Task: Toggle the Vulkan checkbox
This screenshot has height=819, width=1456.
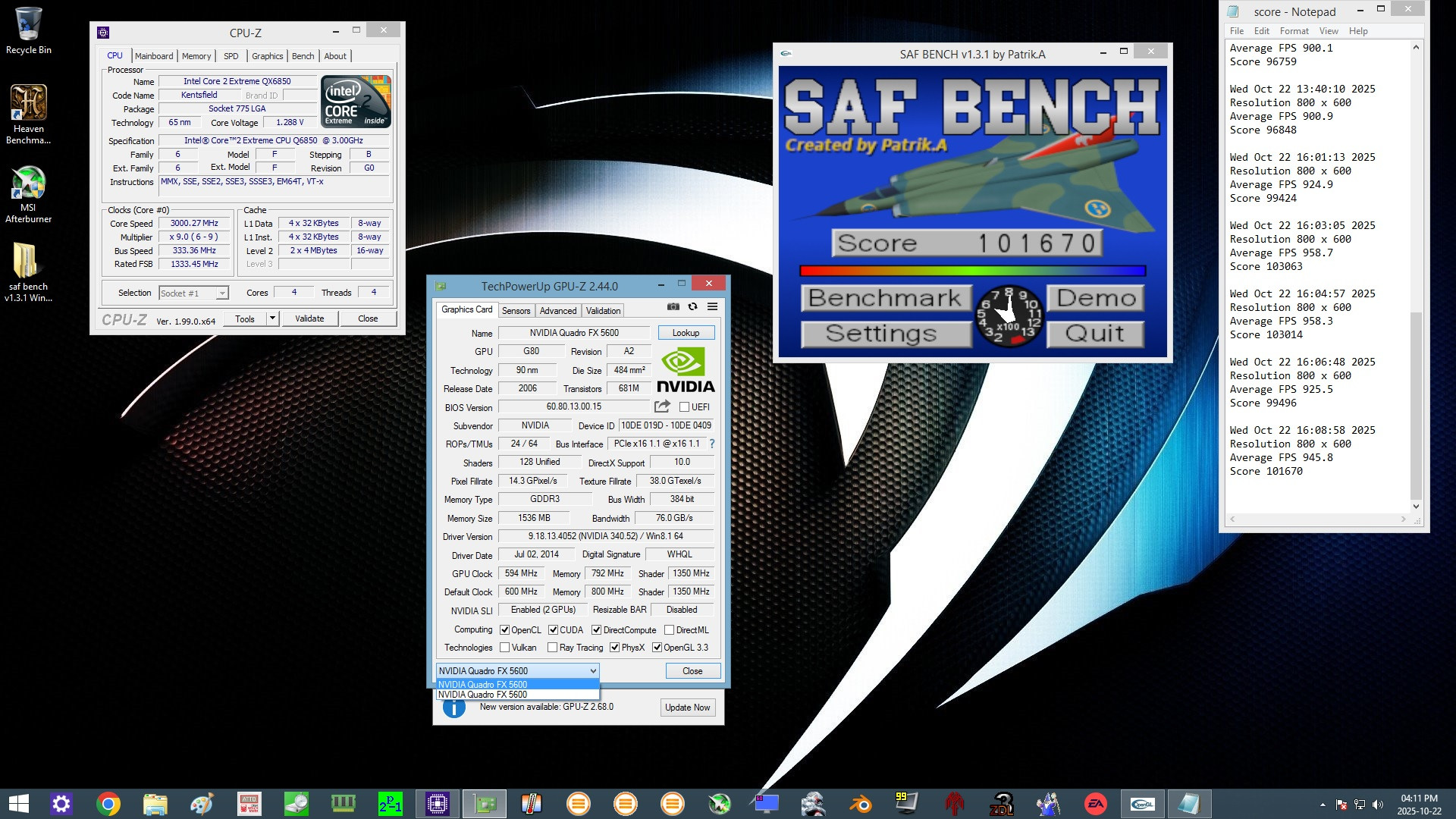Action: click(505, 648)
